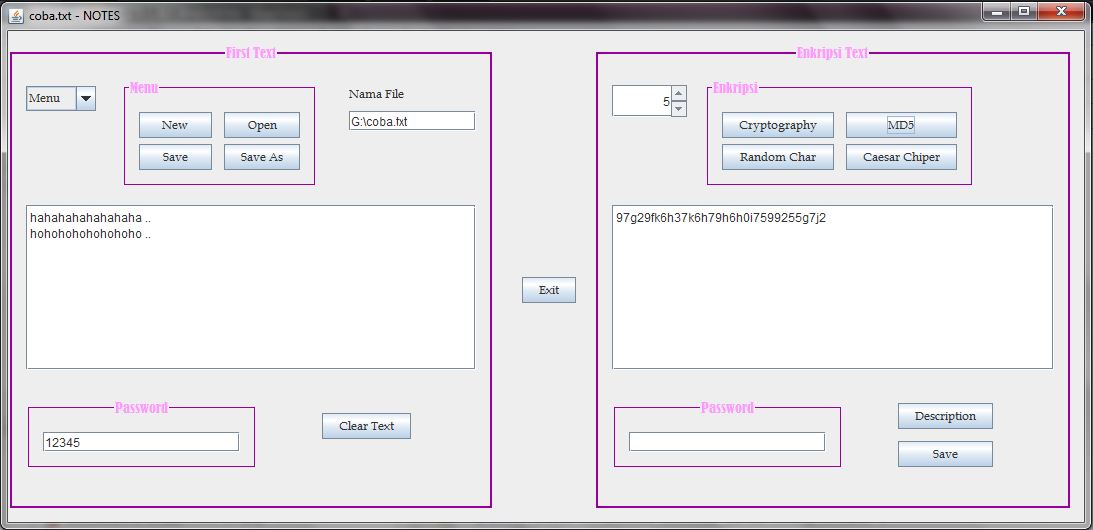Decrease the spinner value with the down arrow
This screenshot has height=530, width=1093.
pyautogui.click(x=679, y=109)
